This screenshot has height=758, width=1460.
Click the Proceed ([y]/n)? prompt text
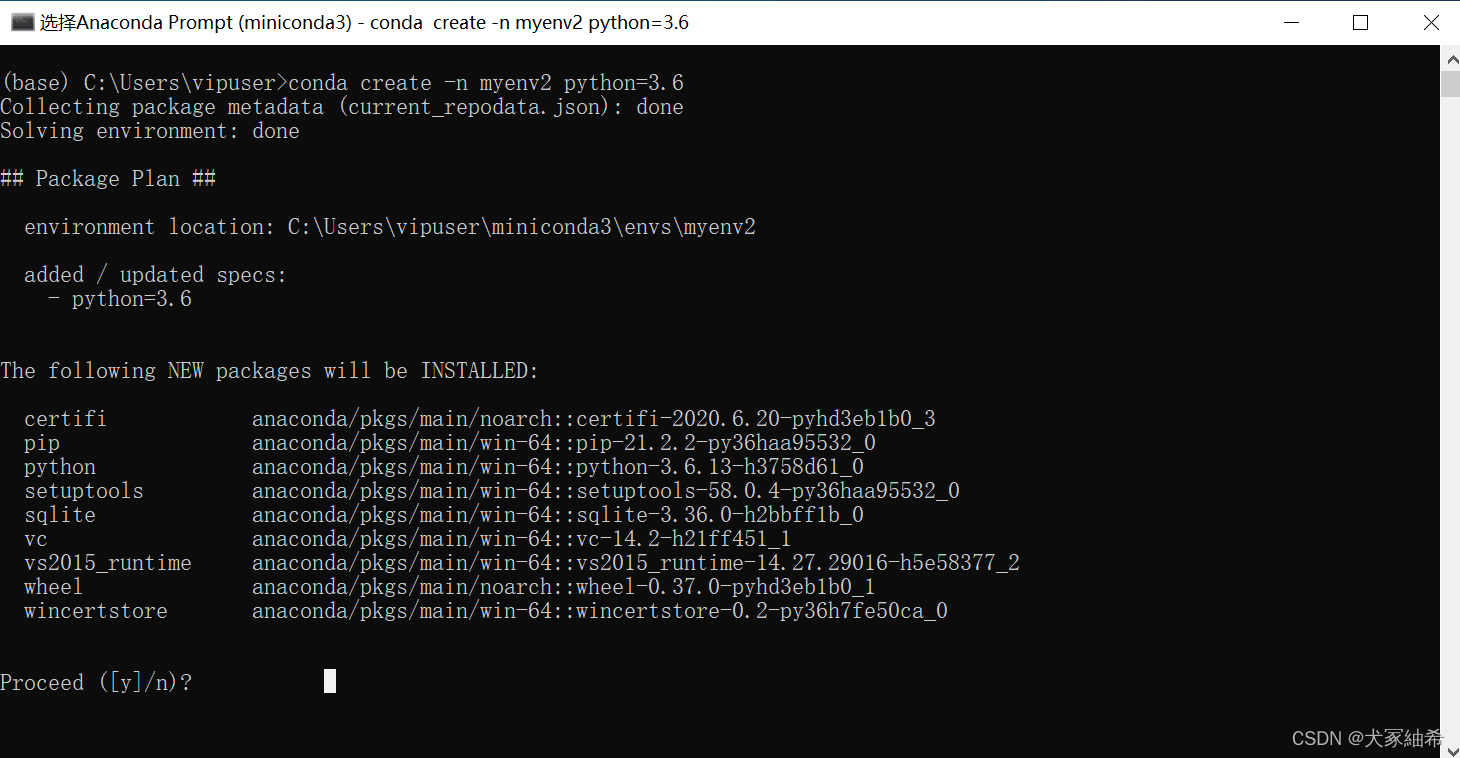[96, 683]
